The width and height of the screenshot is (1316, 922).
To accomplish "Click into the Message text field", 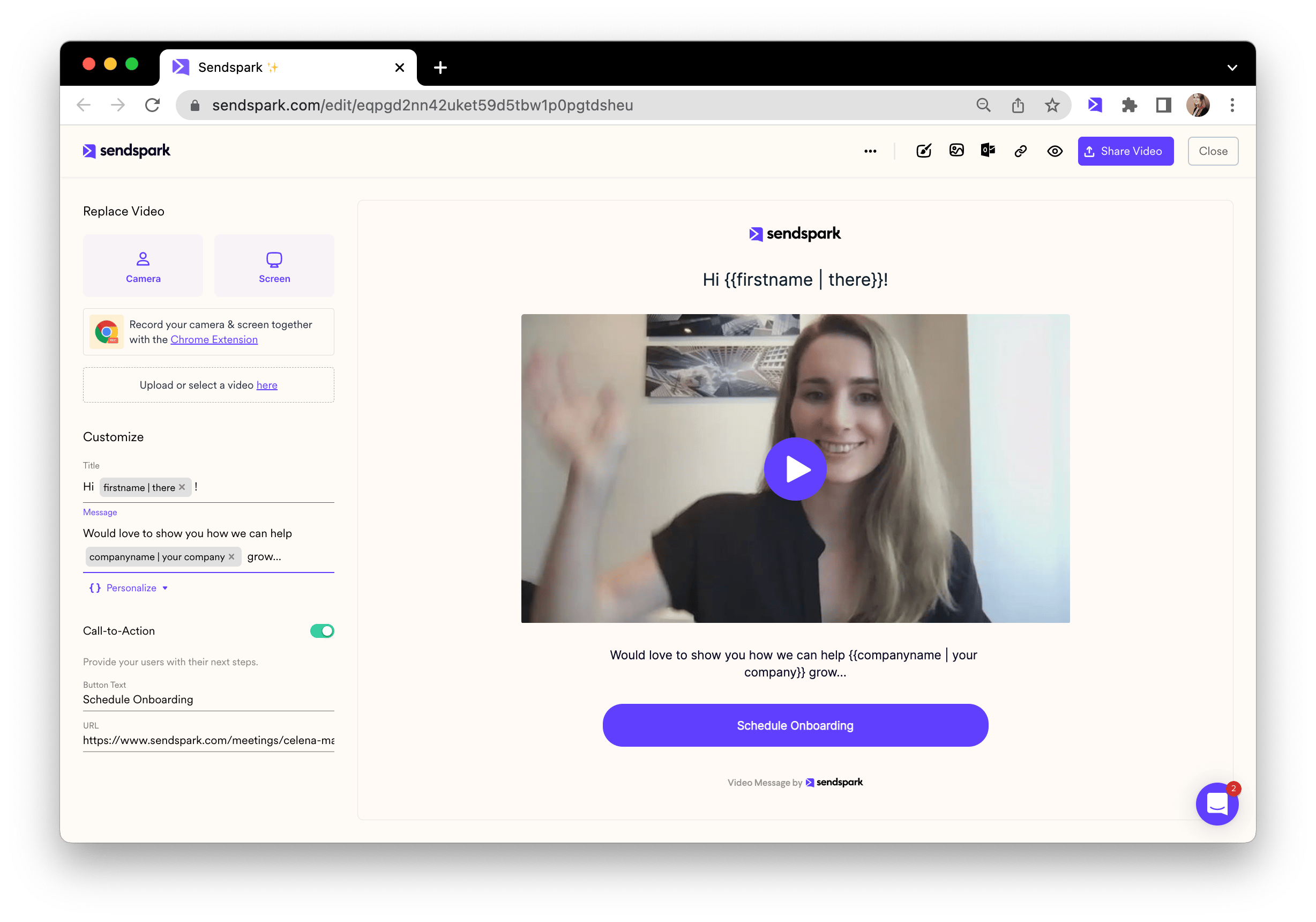I will pos(208,545).
